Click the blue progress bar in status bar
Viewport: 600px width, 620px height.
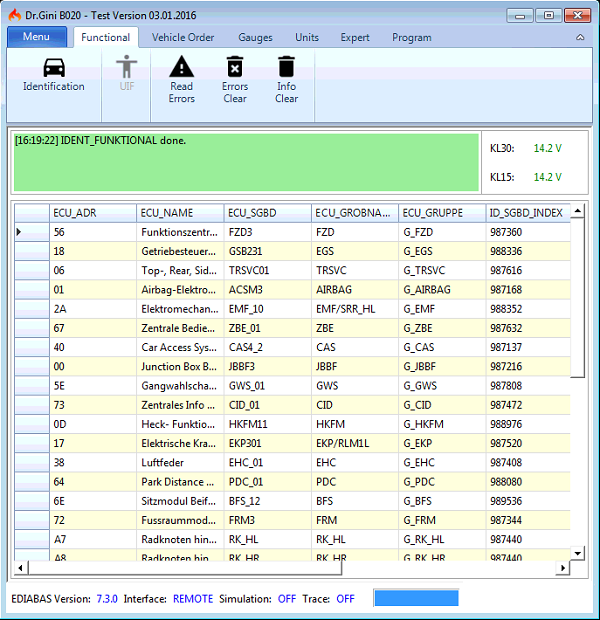pyautogui.click(x=416, y=598)
